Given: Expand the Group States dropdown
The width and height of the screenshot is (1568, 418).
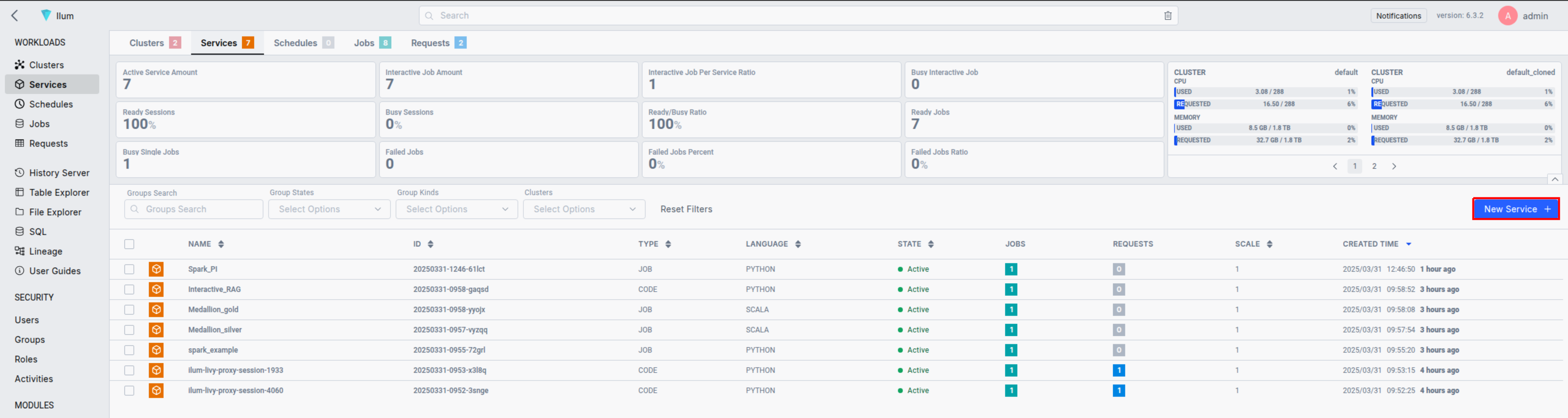Looking at the screenshot, I should coord(329,209).
